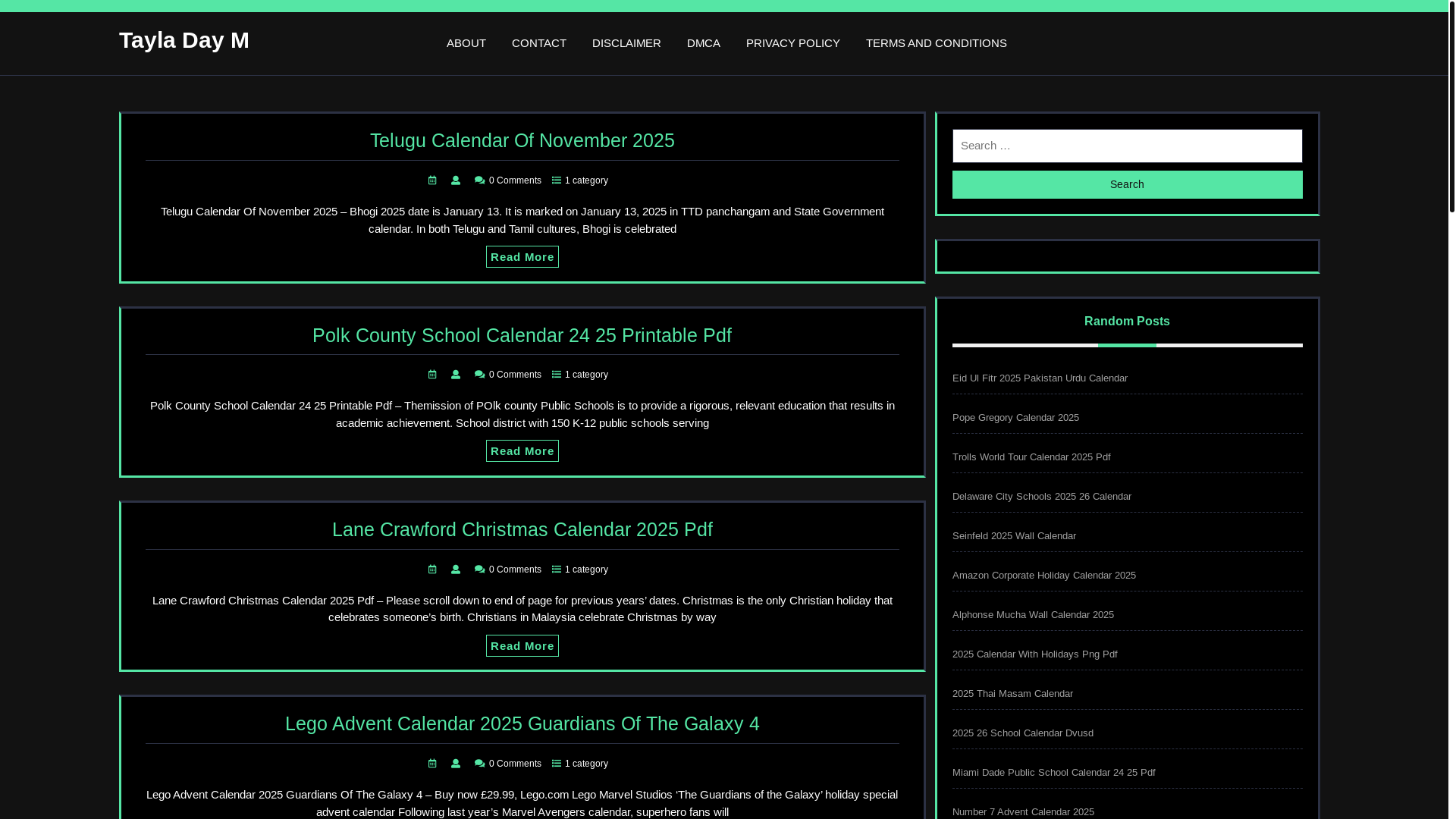Click '1 category' text on Lane Crawford post
Viewport: 1456px width, 819px height.
coord(586,570)
